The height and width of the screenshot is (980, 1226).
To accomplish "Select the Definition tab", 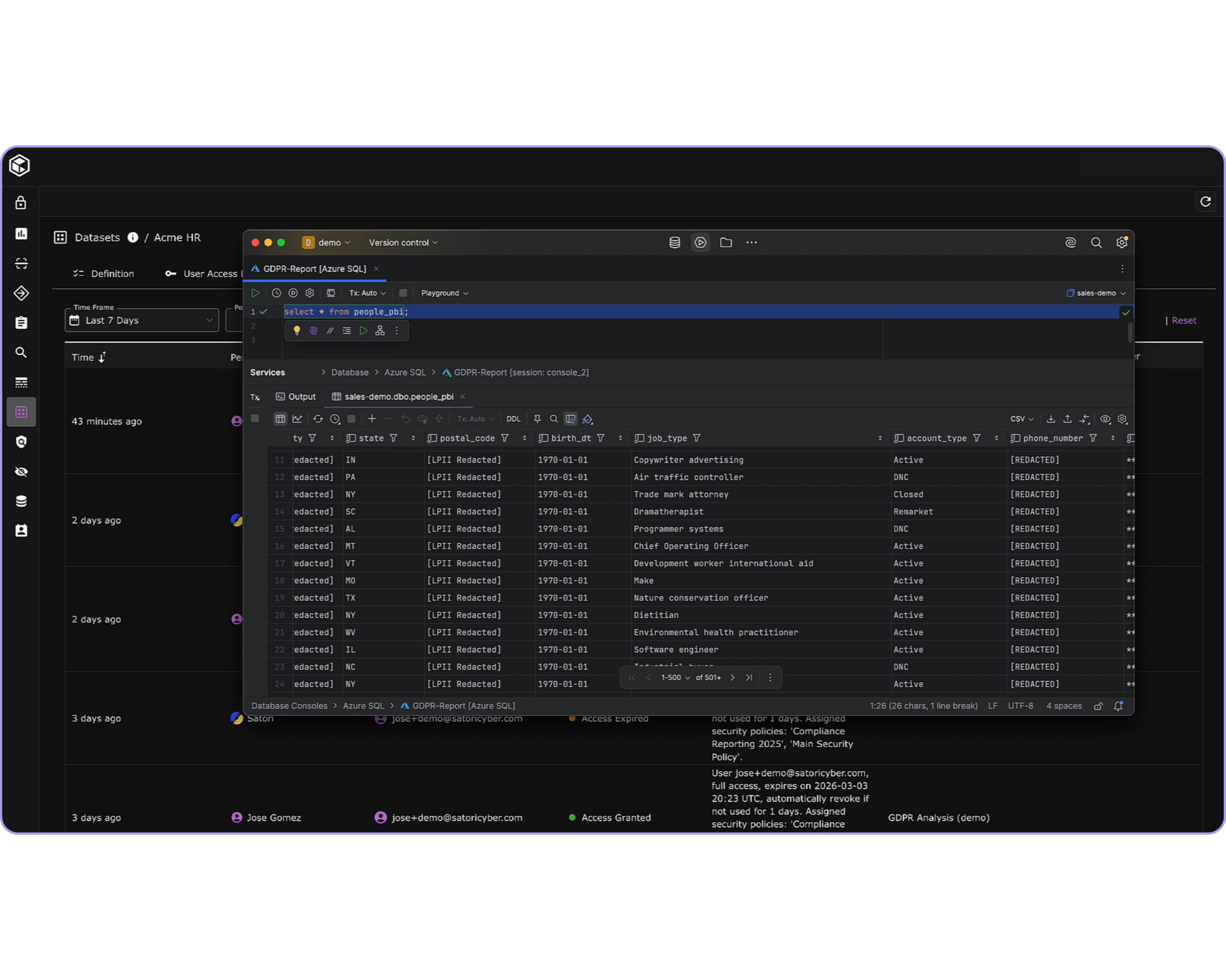I will tap(103, 273).
